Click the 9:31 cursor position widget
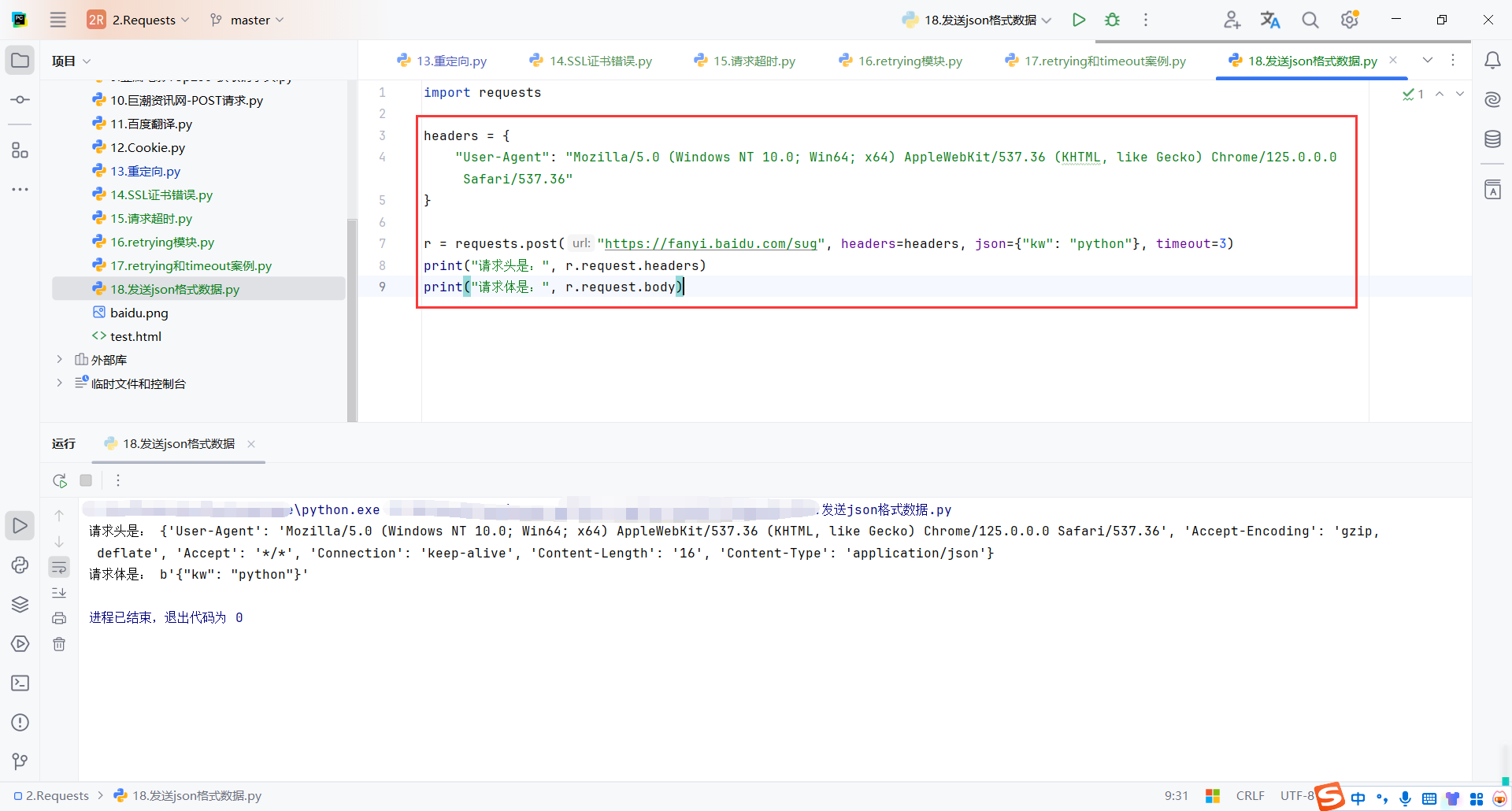Screen dimensions: 1512x811 [1176, 796]
